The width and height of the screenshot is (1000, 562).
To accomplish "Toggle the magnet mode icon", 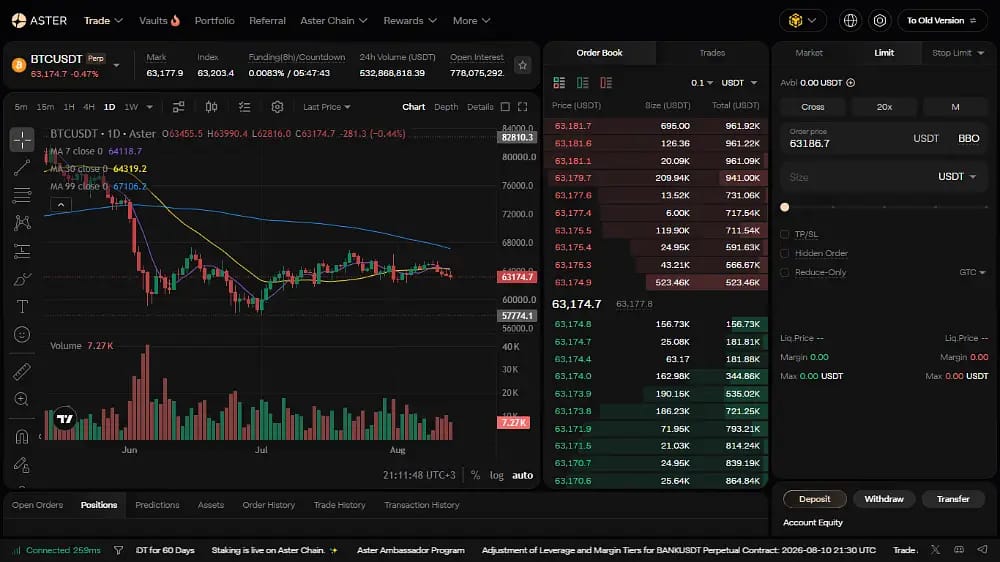I will pos(22,437).
